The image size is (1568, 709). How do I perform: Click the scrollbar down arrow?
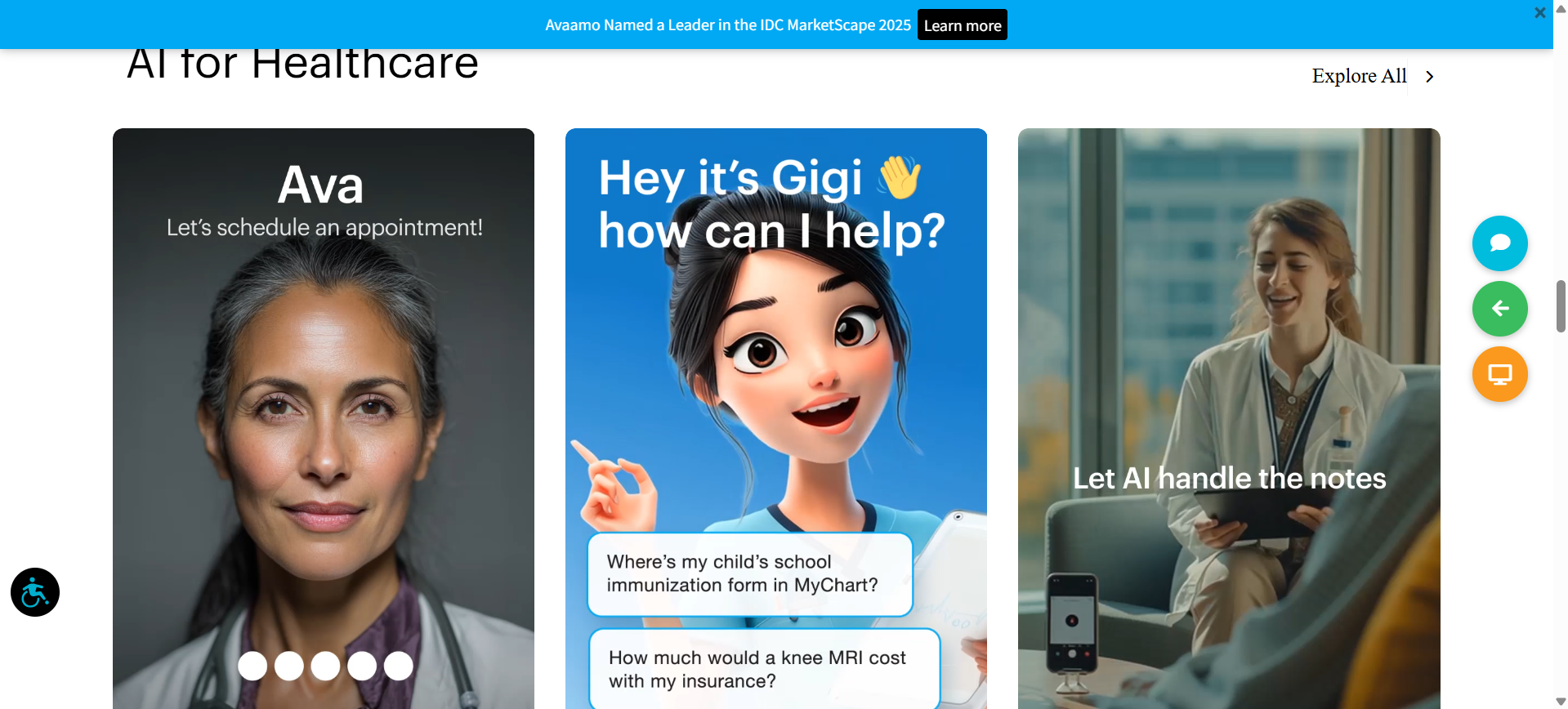click(1561, 702)
